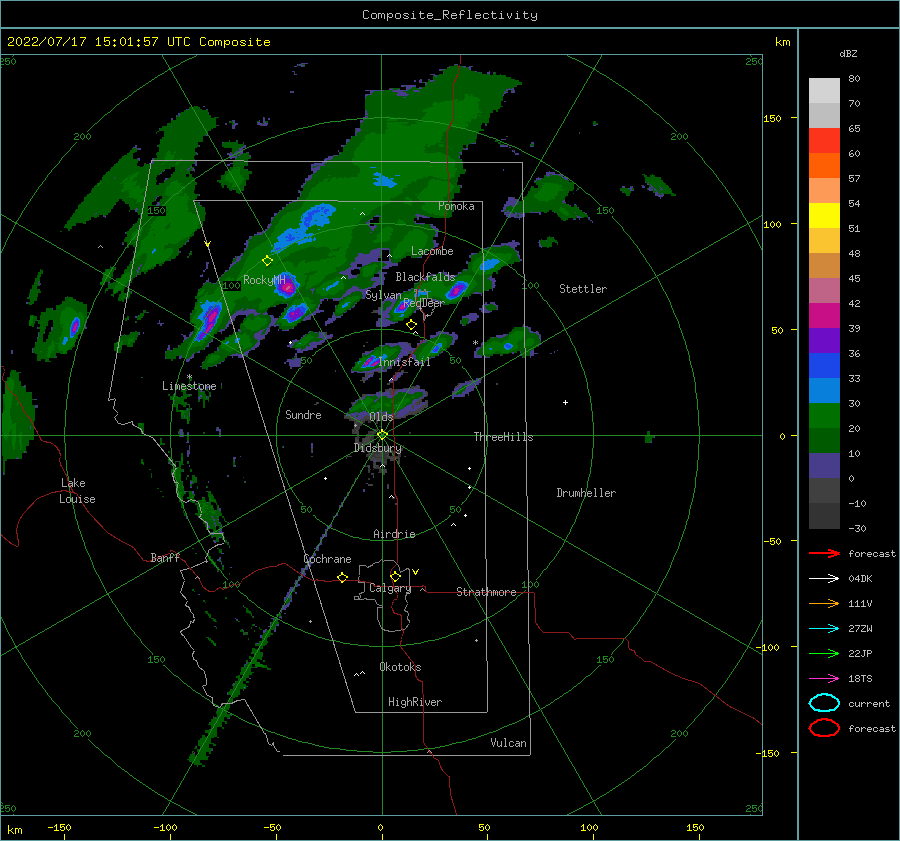900x841 pixels.
Task: Click the magenta storm core left of Innisfail
Action: (370, 362)
